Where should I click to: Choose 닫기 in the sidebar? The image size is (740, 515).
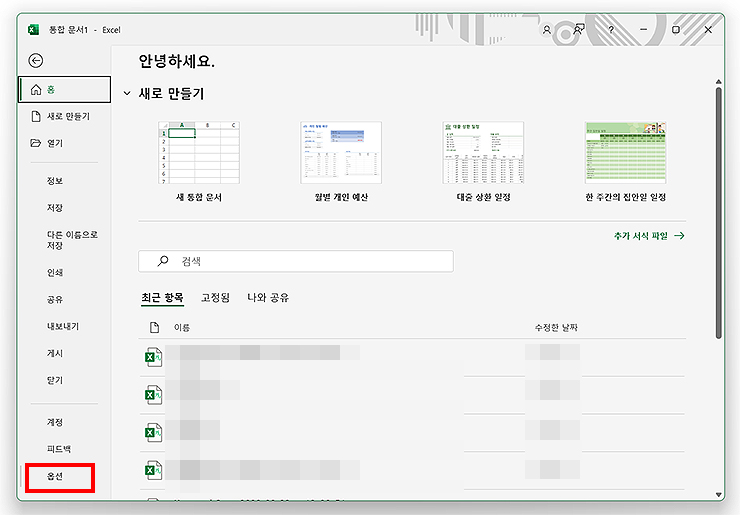55,380
